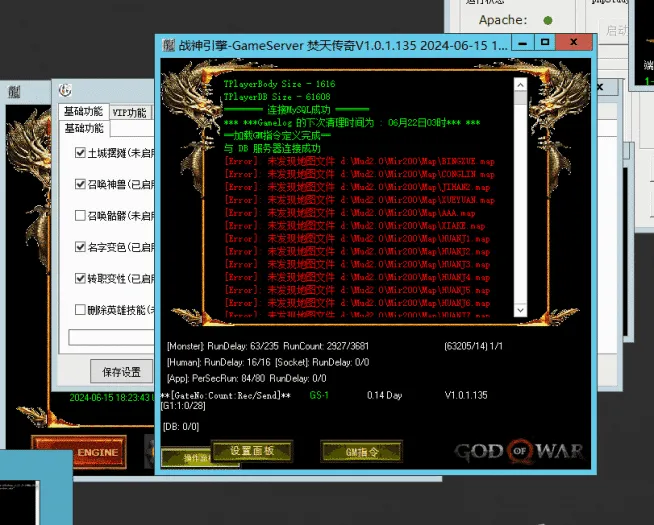The image size is (654, 525).
Task: Click the CONGLIN.map error line
Action: coord(359,174)
